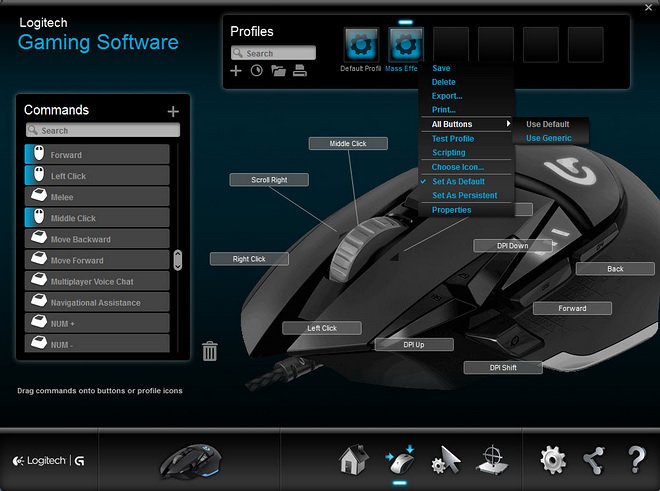
Task: Select the NUM - command
Action: pos(97,343)
